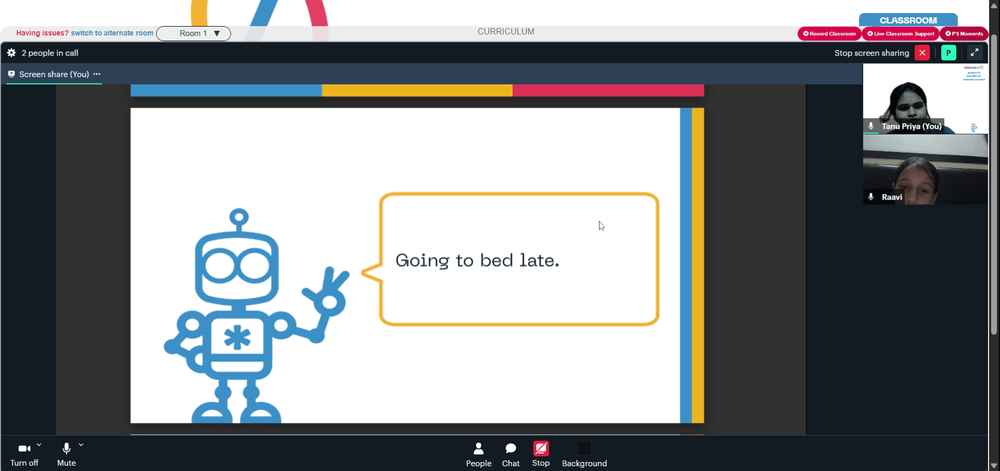
Task: Switch to the CLASSROOM tab
Action: click(908, 20)
